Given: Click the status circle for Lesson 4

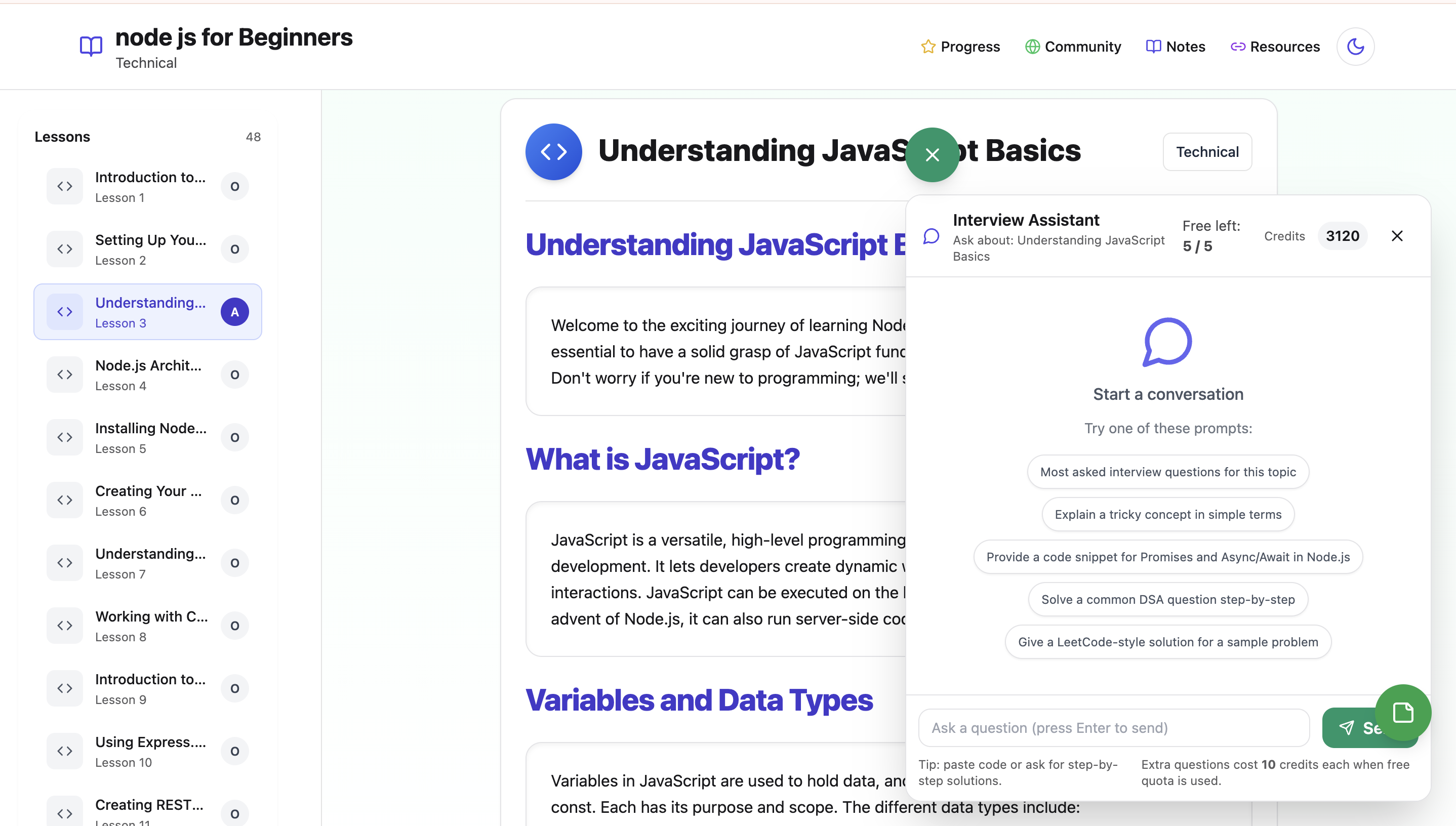Looking at the screenshot, I should 235,375.
